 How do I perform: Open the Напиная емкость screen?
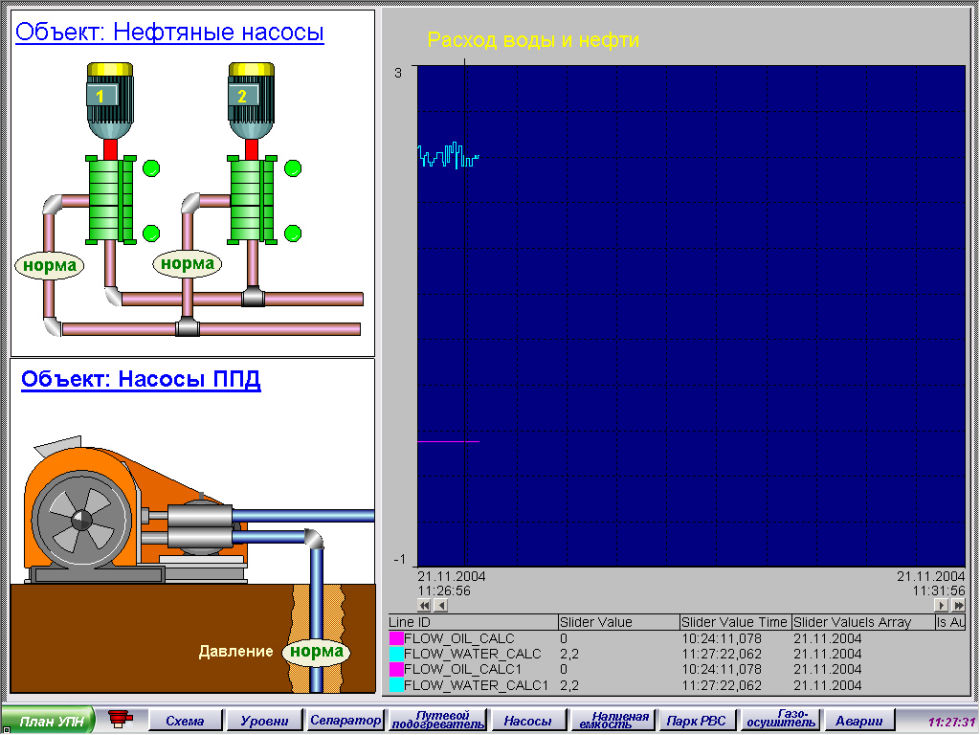(x=614, y=721)
